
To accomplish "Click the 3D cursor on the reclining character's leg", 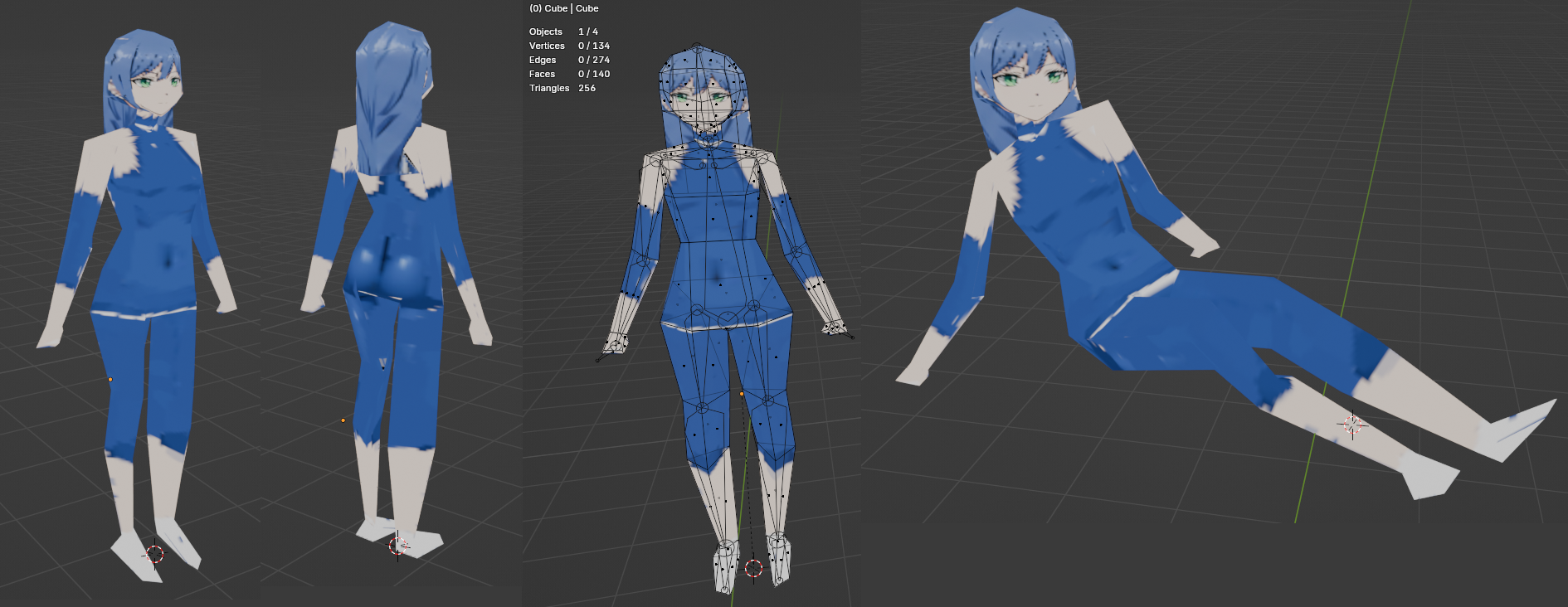I will point(1352,425).
